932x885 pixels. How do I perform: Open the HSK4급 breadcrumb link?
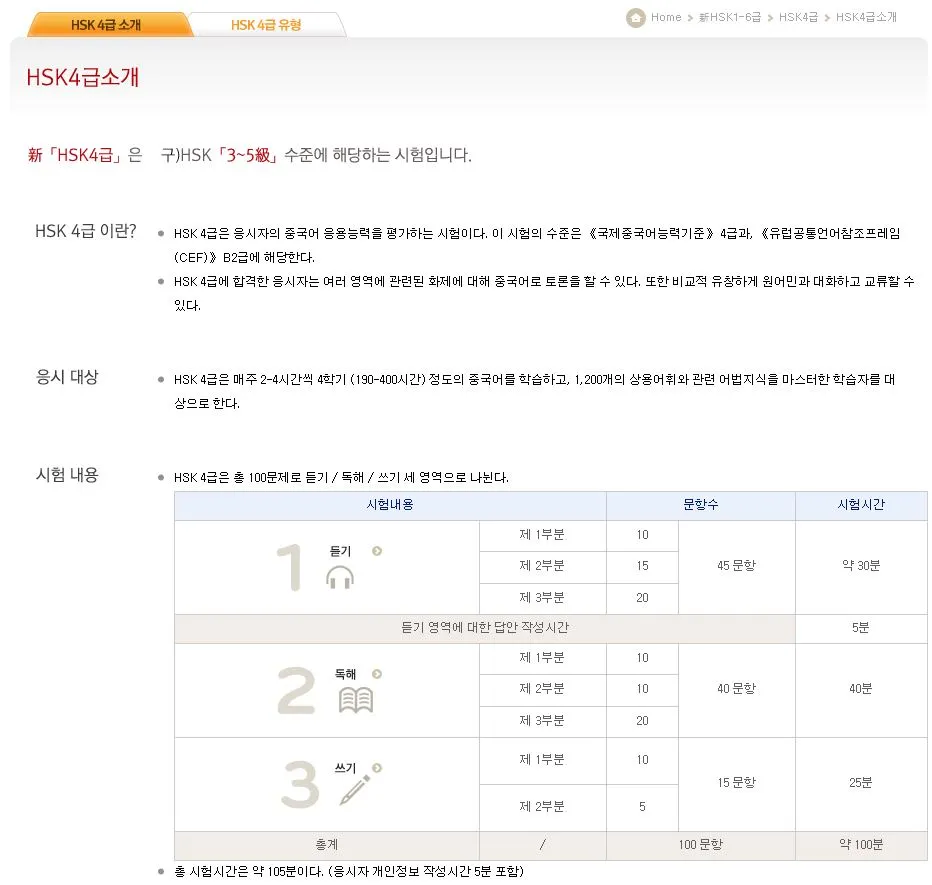click(x=798, y=17)
